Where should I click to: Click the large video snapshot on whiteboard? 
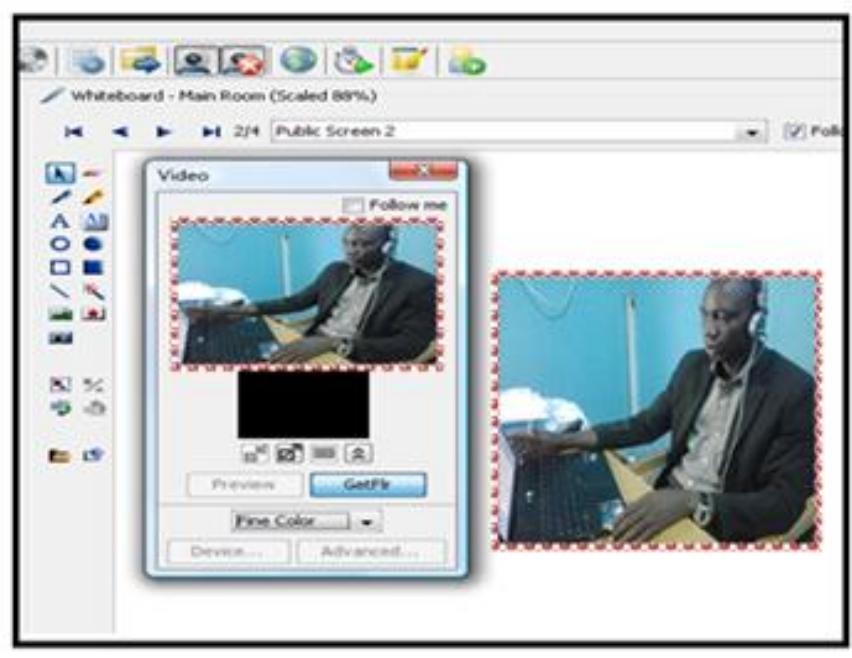[x=656, y=410]
